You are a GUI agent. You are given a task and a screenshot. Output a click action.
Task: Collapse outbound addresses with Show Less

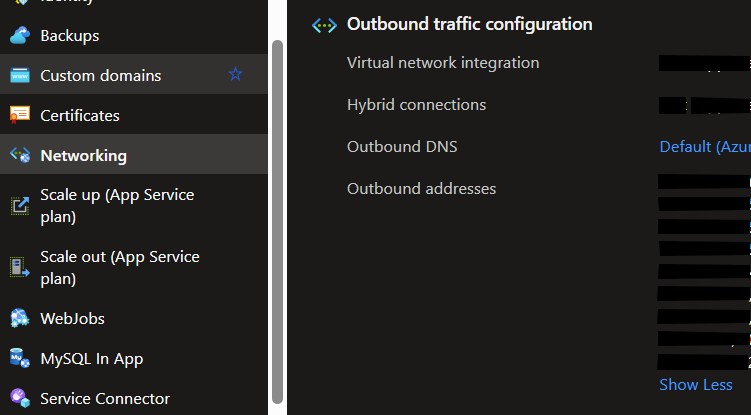click(x=695, y=385)
